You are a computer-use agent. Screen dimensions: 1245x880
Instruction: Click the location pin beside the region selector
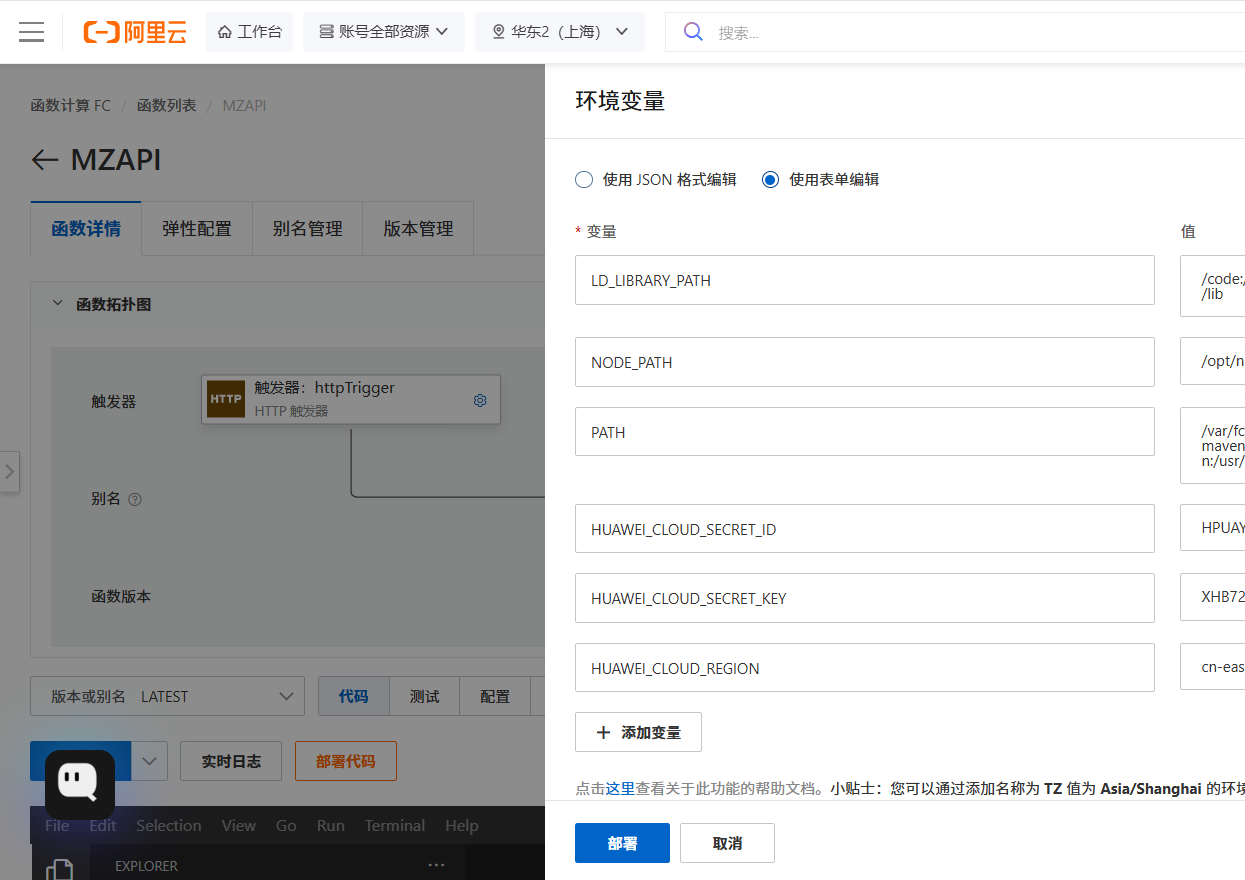pyautogui.click(x=498, y=31)
